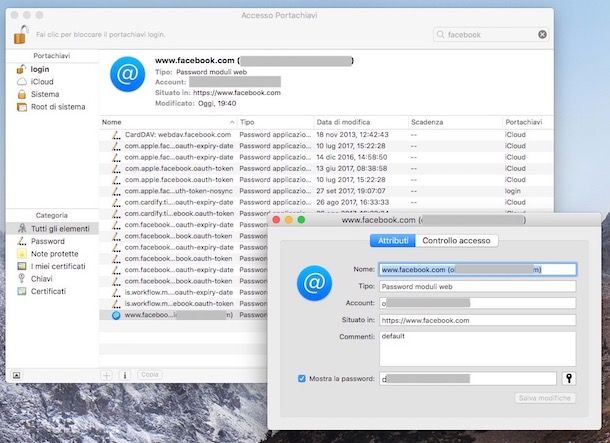Select the iCloud keychain
Viewport: 610px width, 443px height.
coord(52,82)
